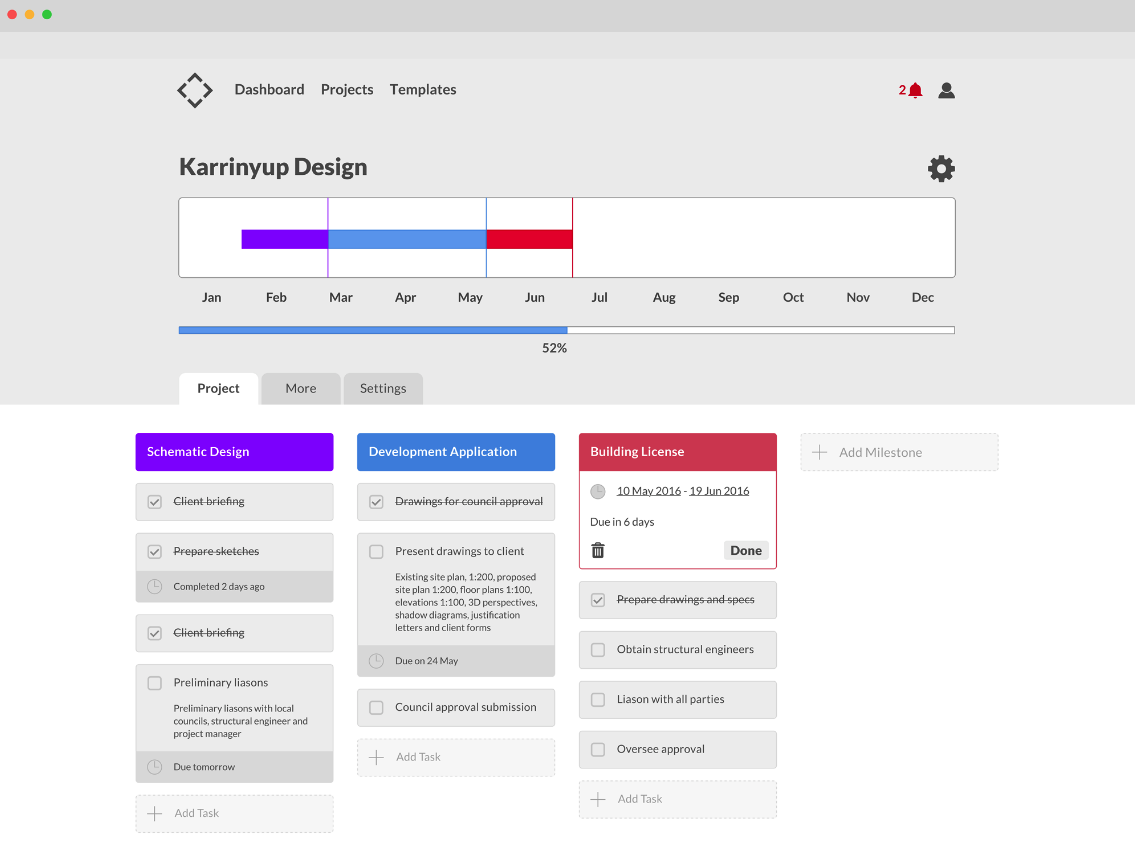Click Add Task text under Building License
This screenshot has height=849, width=1135.
[640, 799]
